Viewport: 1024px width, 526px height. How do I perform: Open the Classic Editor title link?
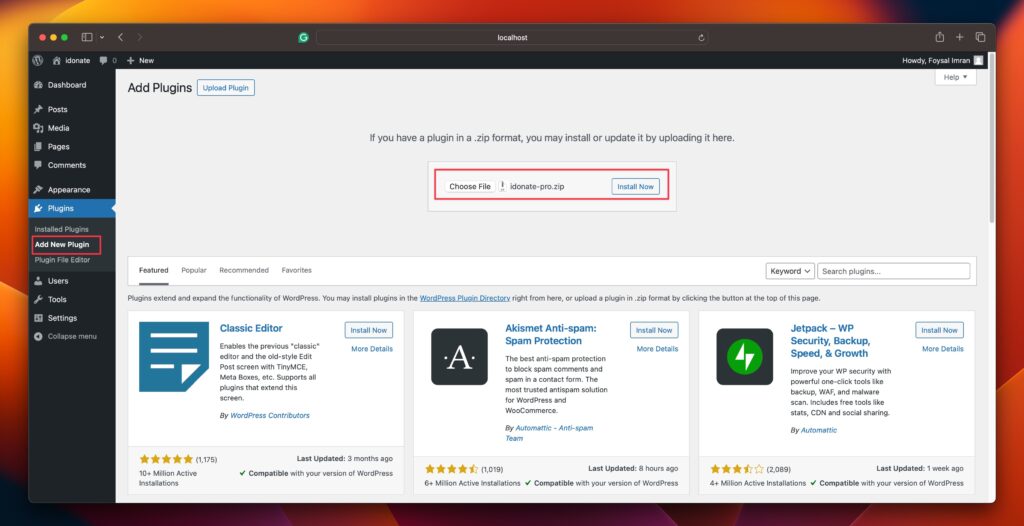click(x=251, y=328)
